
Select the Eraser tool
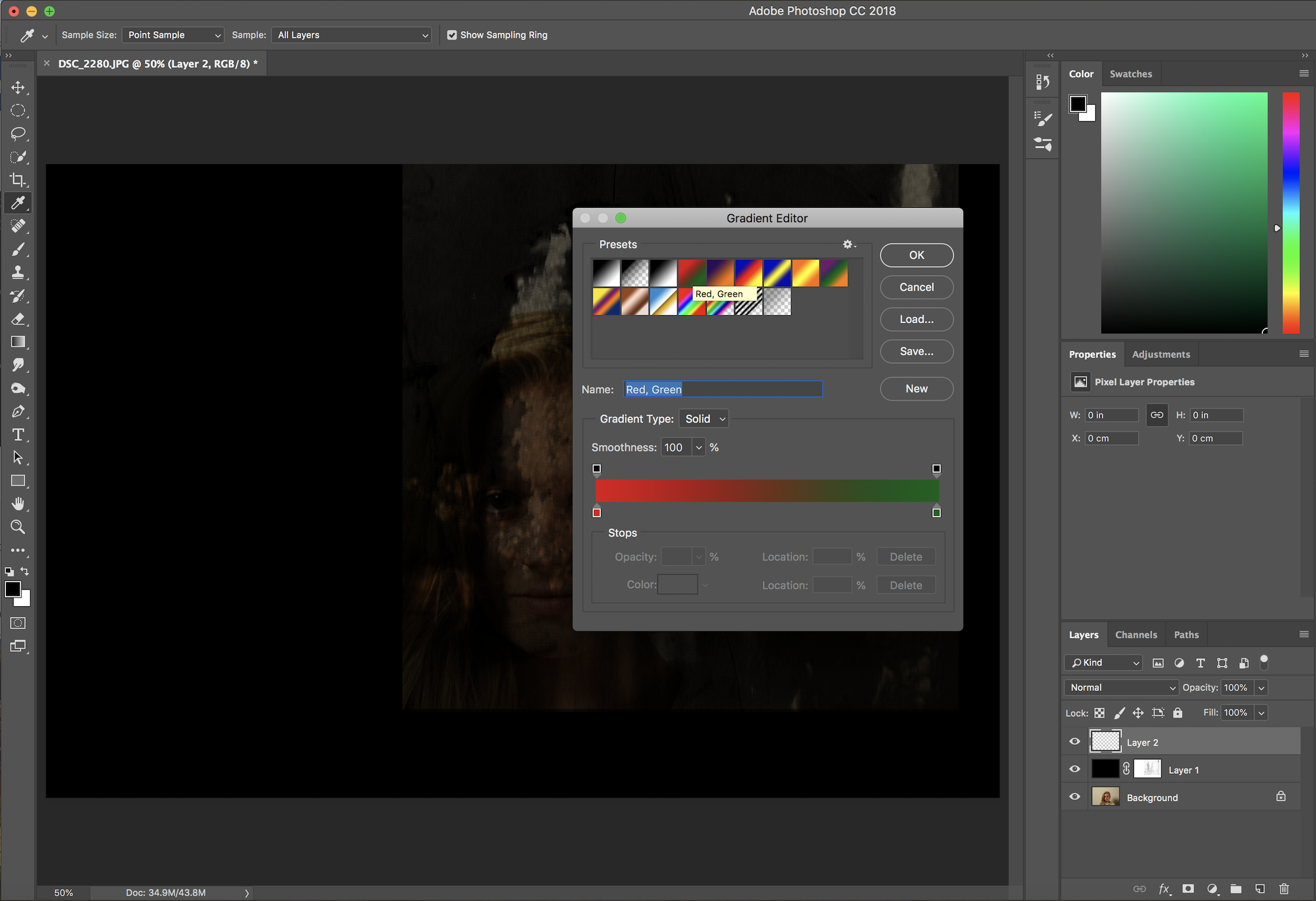[x=18, y=319]
